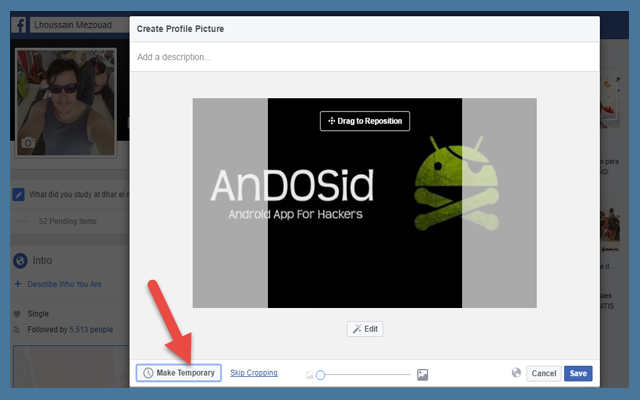Screen dimensions: 640x400
Task: Open the globe privacy selector near Cancel
Action: (516, 373)
